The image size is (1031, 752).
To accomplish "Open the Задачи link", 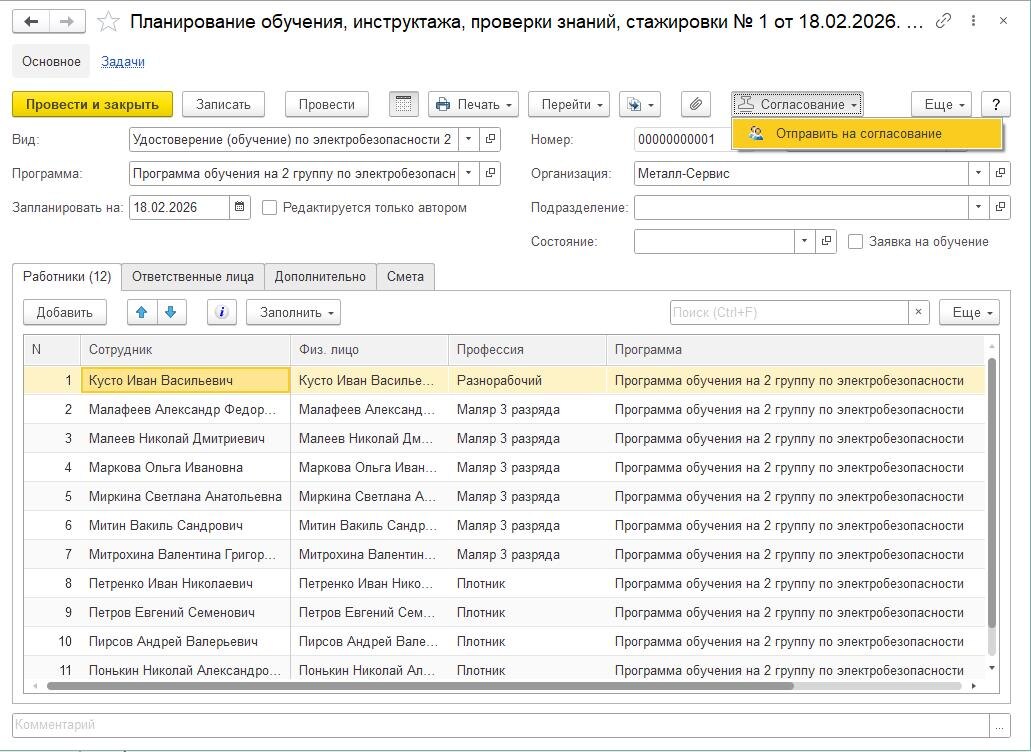I will pos(123,62).
